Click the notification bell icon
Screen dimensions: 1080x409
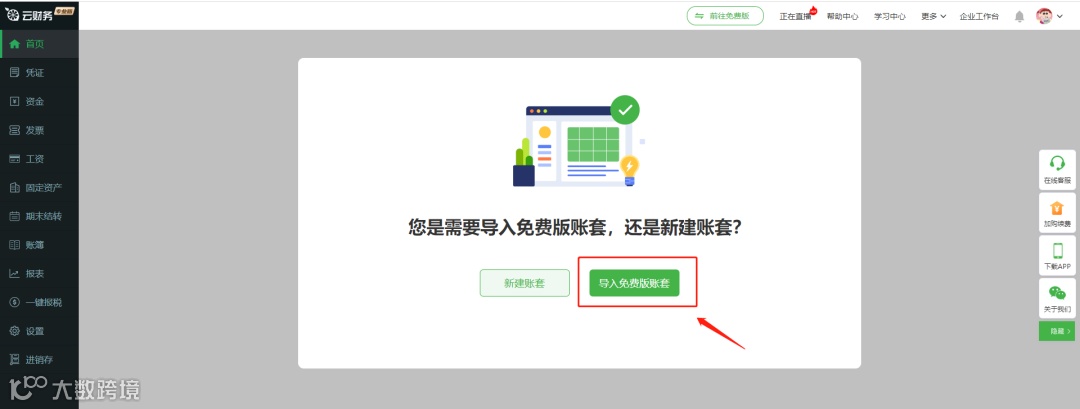1019,17
